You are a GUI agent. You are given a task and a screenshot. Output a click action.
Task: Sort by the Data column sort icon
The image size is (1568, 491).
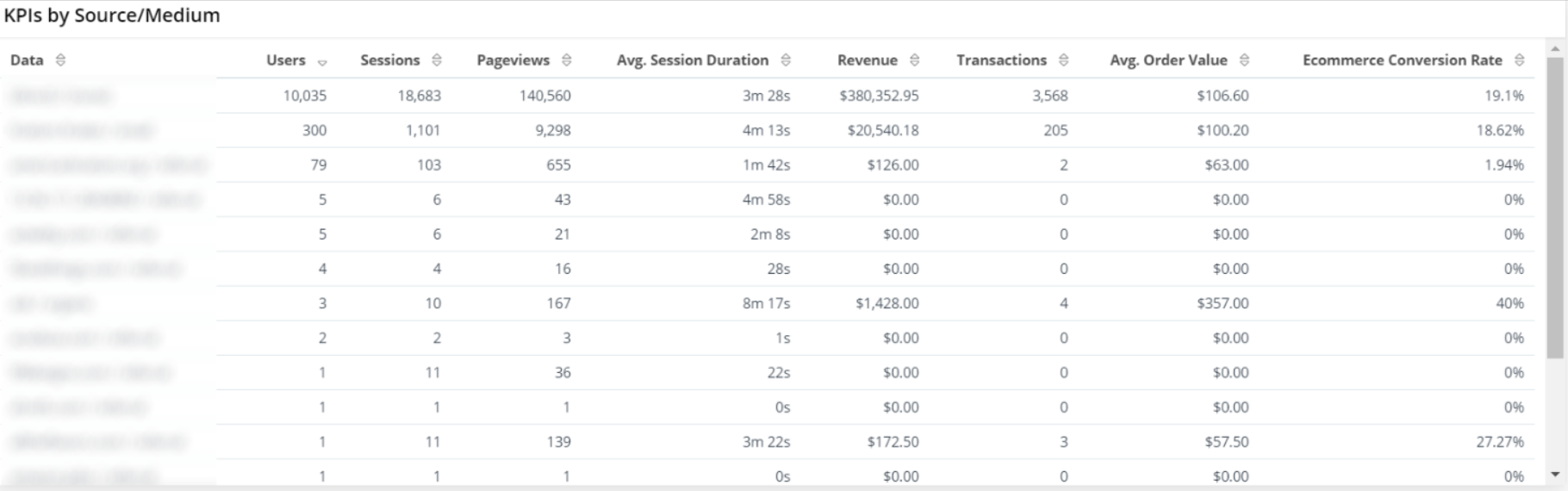point(60,60)
